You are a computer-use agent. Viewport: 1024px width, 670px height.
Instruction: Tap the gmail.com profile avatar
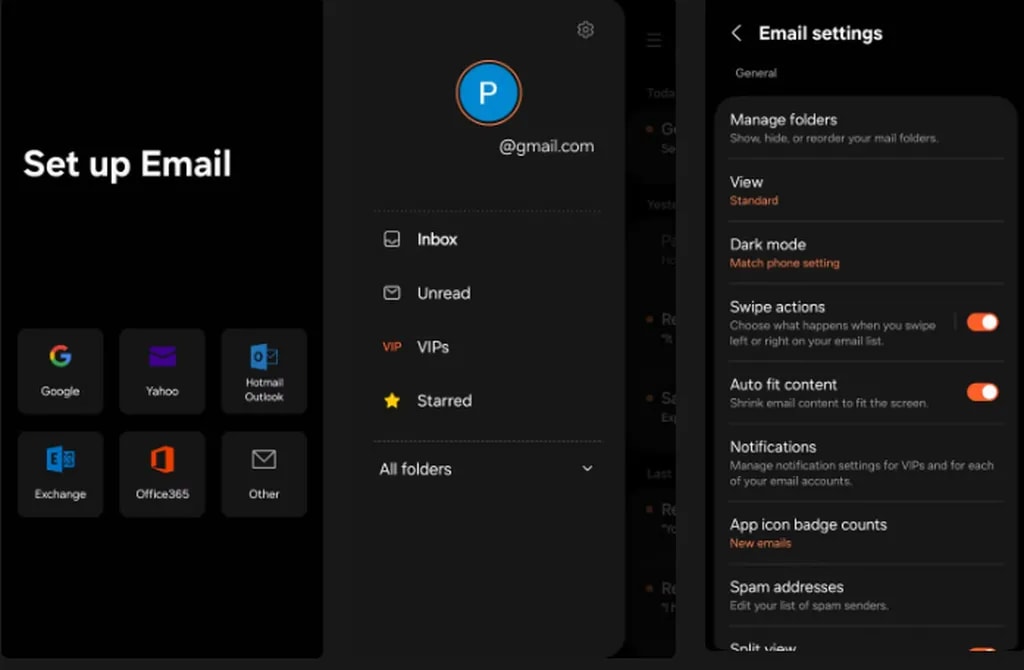pos(488,93)
